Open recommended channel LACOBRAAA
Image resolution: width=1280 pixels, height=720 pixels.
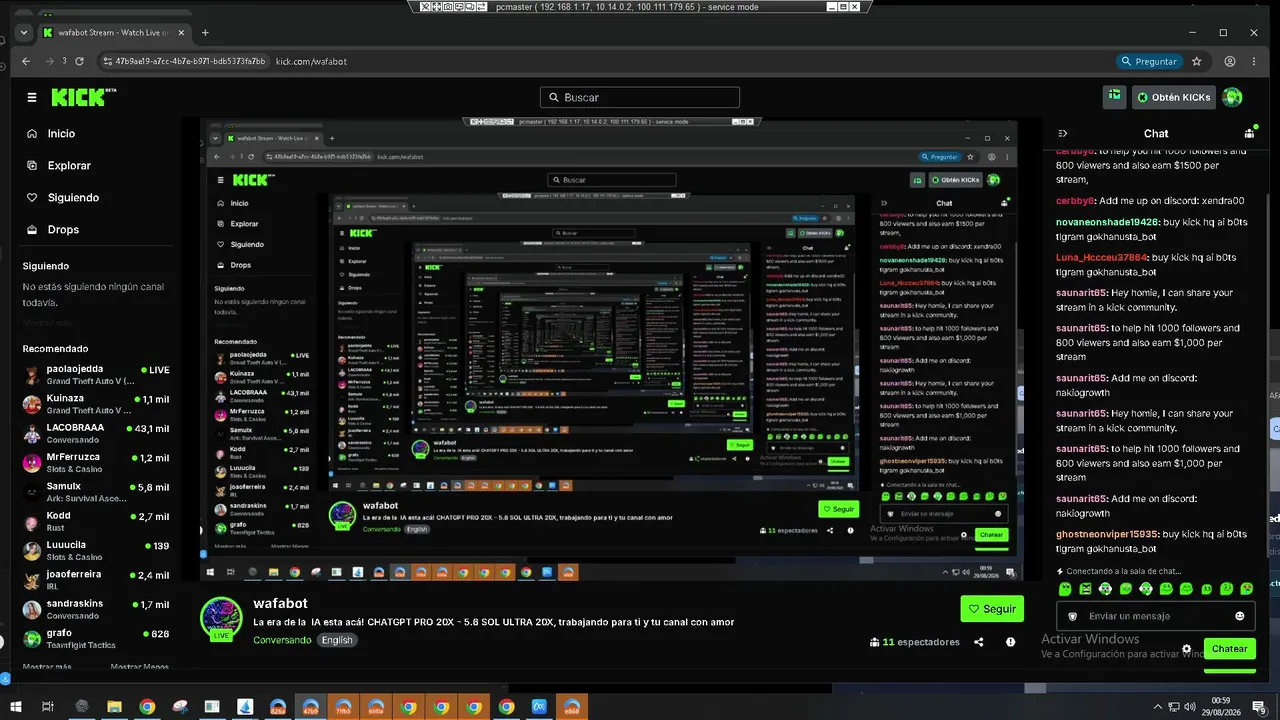click(96, 433)
